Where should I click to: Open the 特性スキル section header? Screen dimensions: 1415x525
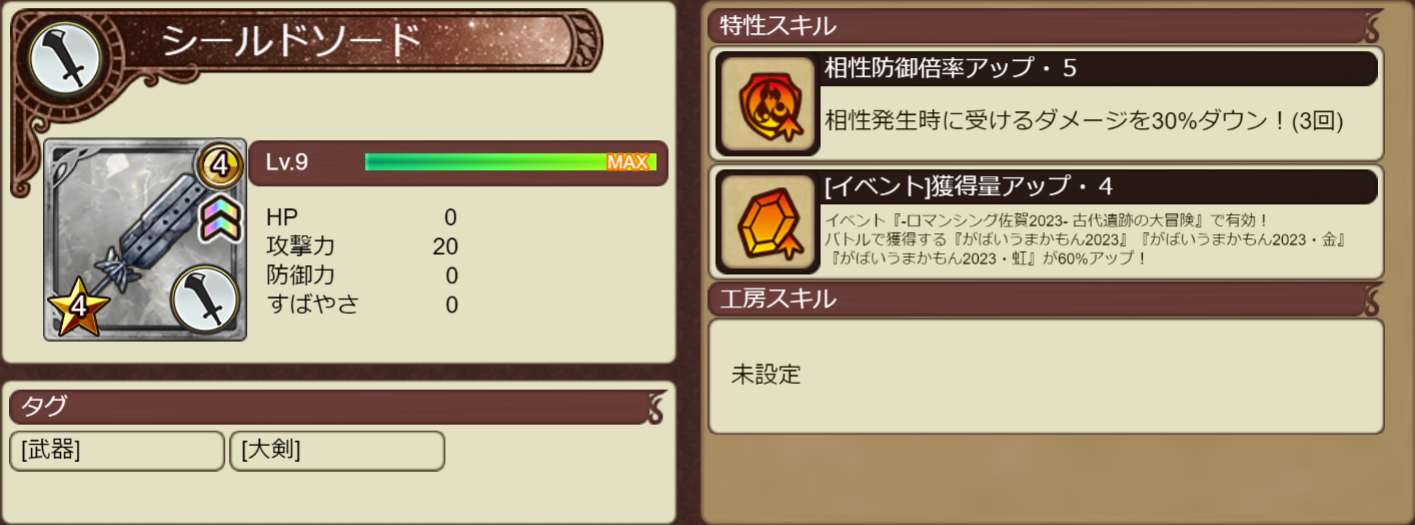pos(1045,27)
